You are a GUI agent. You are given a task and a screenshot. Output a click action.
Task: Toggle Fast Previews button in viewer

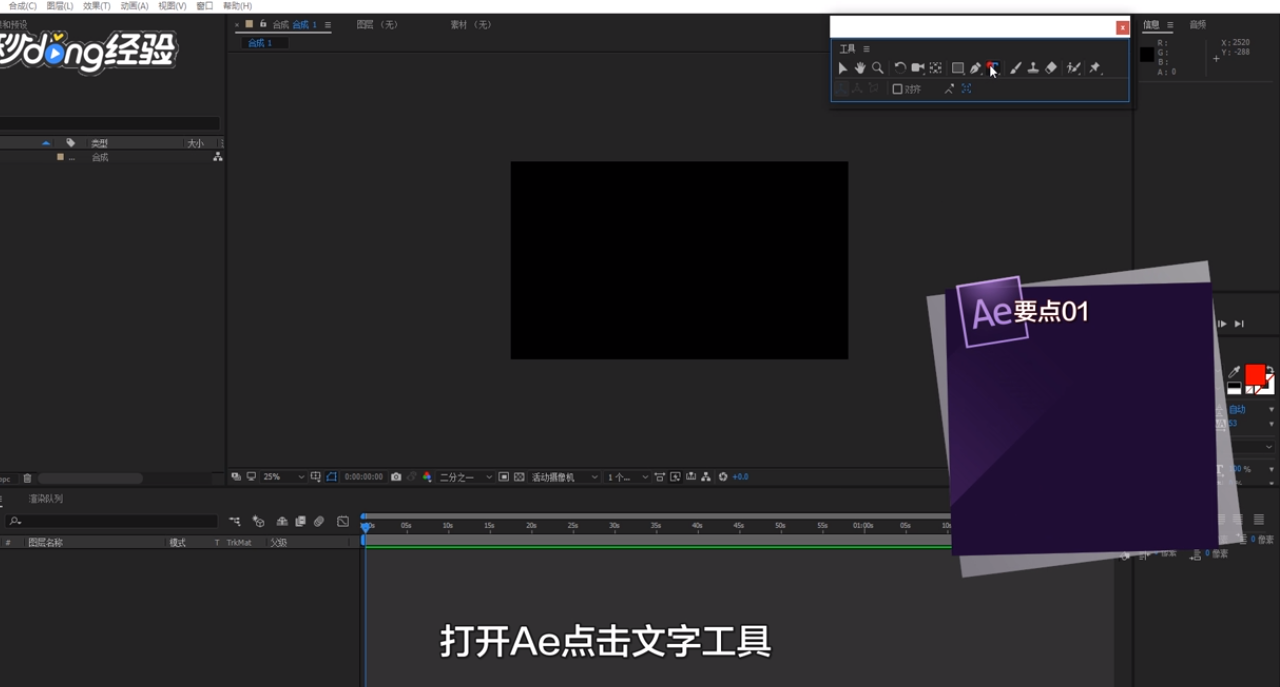point(675,477)
